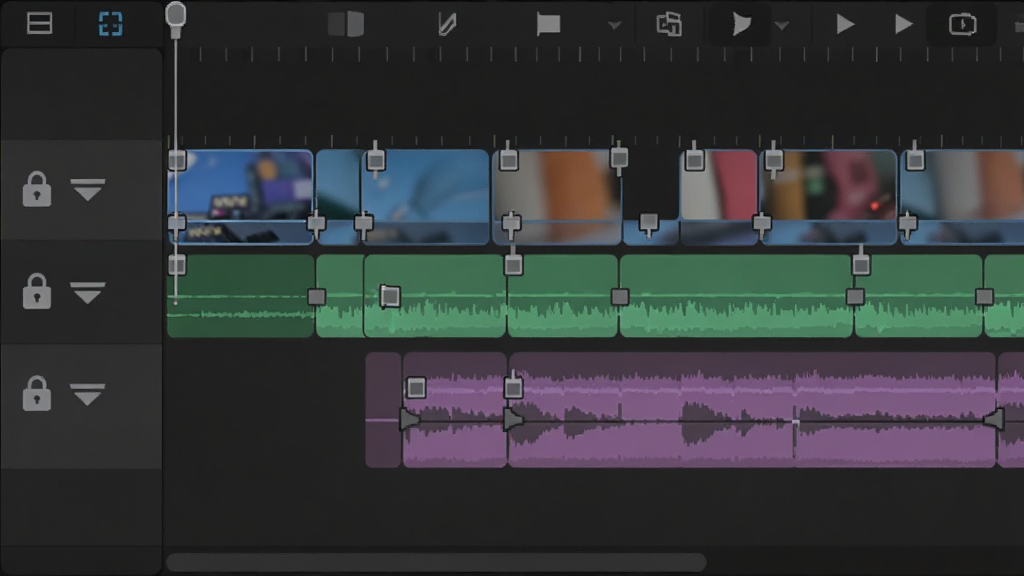Expand the video track options triangle
This screenshot has width=1024, height=576.
[88, 189]
